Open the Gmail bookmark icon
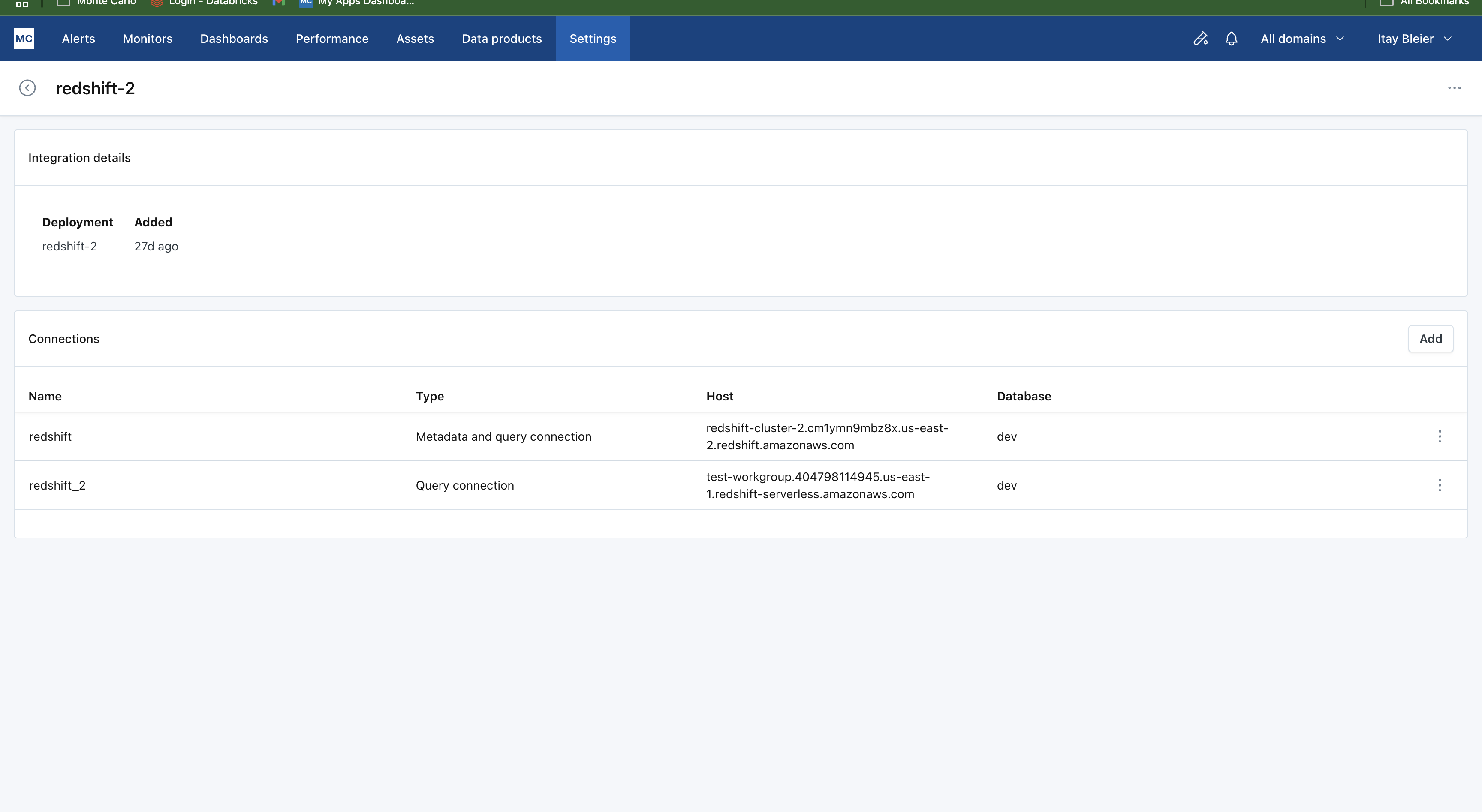Viewport: 1482px width, 812px height. [x=278, y=3]
